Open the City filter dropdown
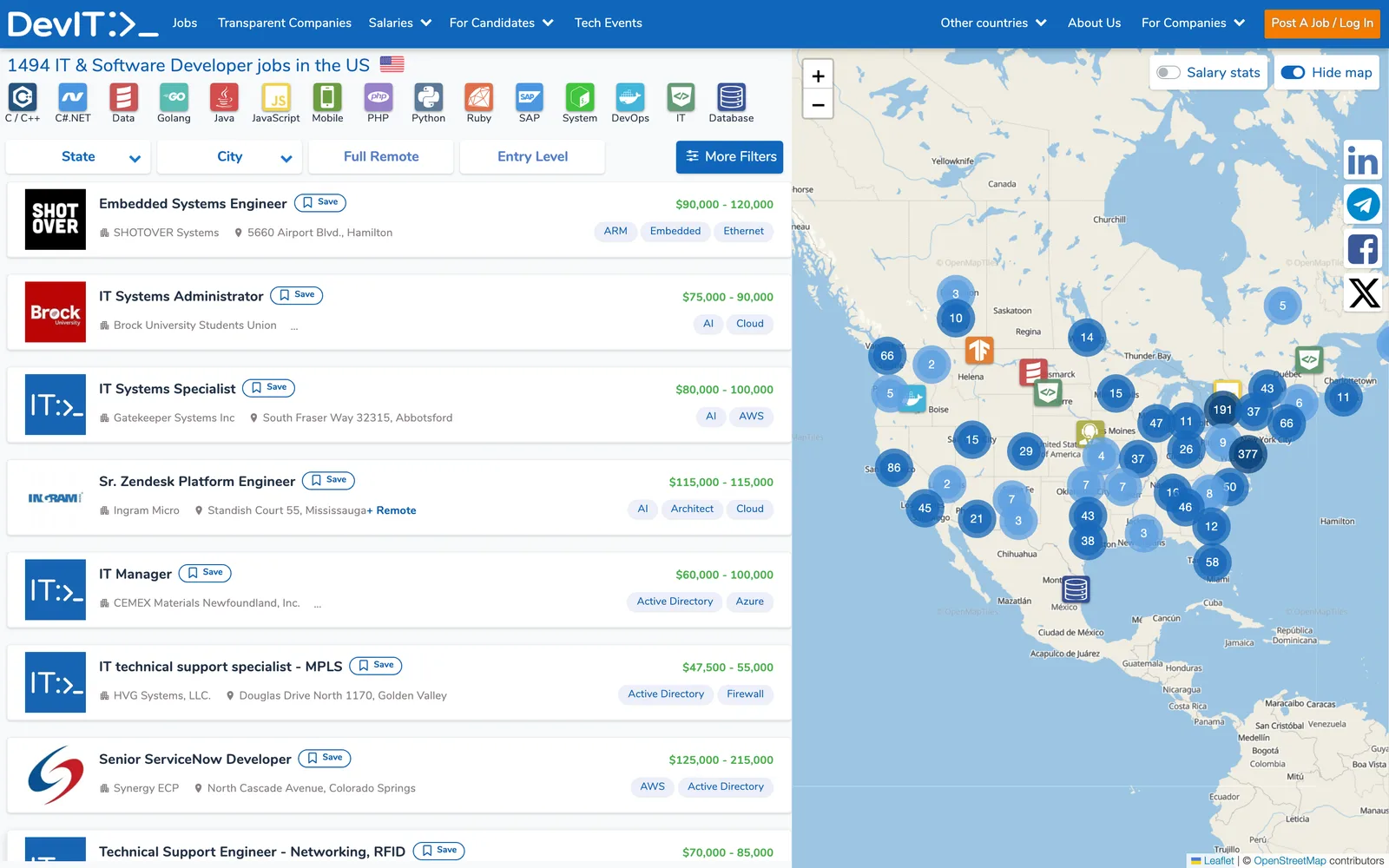The width and height of the screenshot is (1389, 868). (230, 157)
